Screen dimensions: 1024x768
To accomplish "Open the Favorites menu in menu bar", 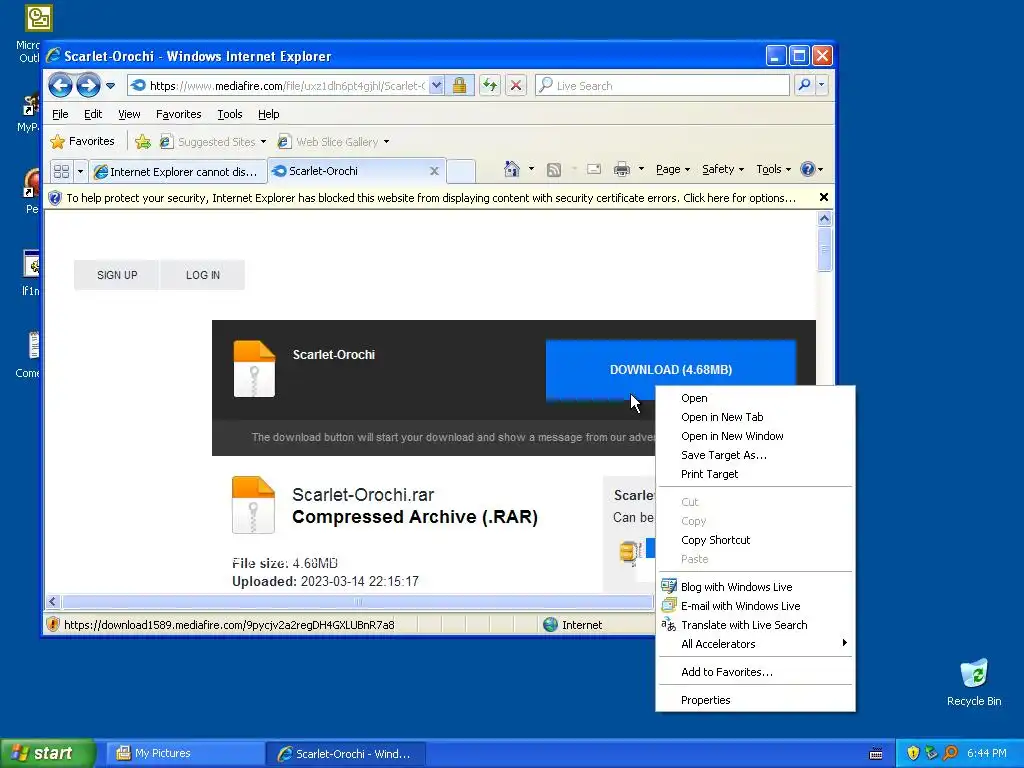I will tap(178, 114).
